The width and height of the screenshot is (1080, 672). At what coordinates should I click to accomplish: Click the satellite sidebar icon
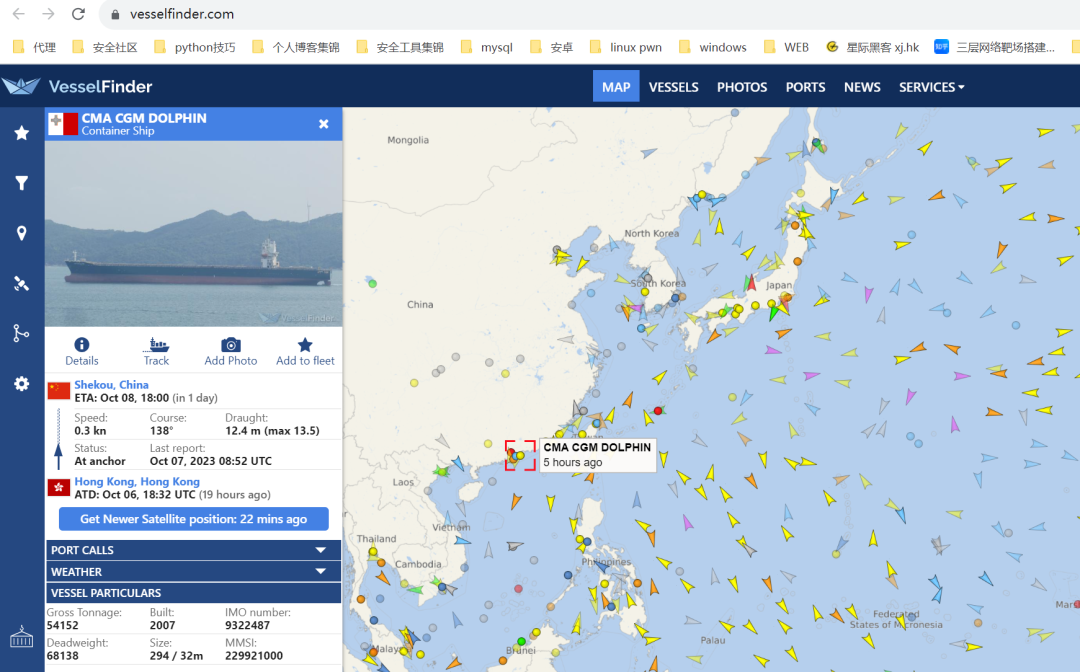click(22, 284)
